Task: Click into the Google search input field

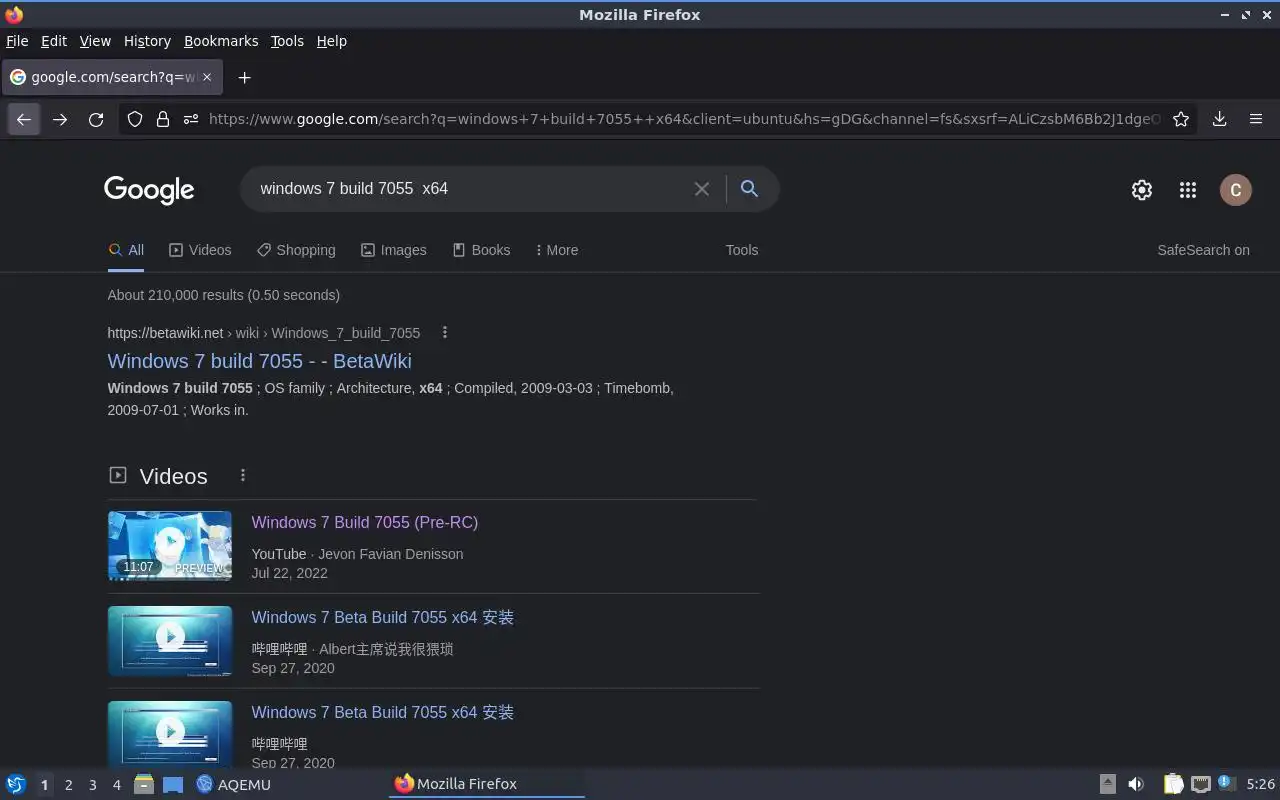Action: (470, 189)
